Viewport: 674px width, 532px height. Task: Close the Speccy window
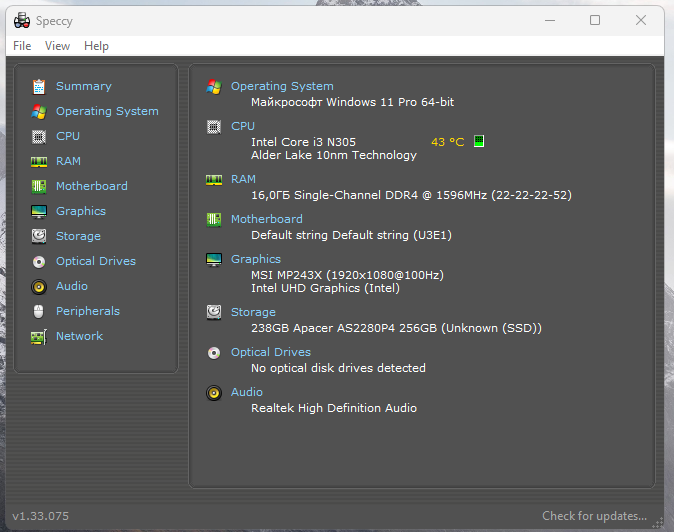point(641,20)
